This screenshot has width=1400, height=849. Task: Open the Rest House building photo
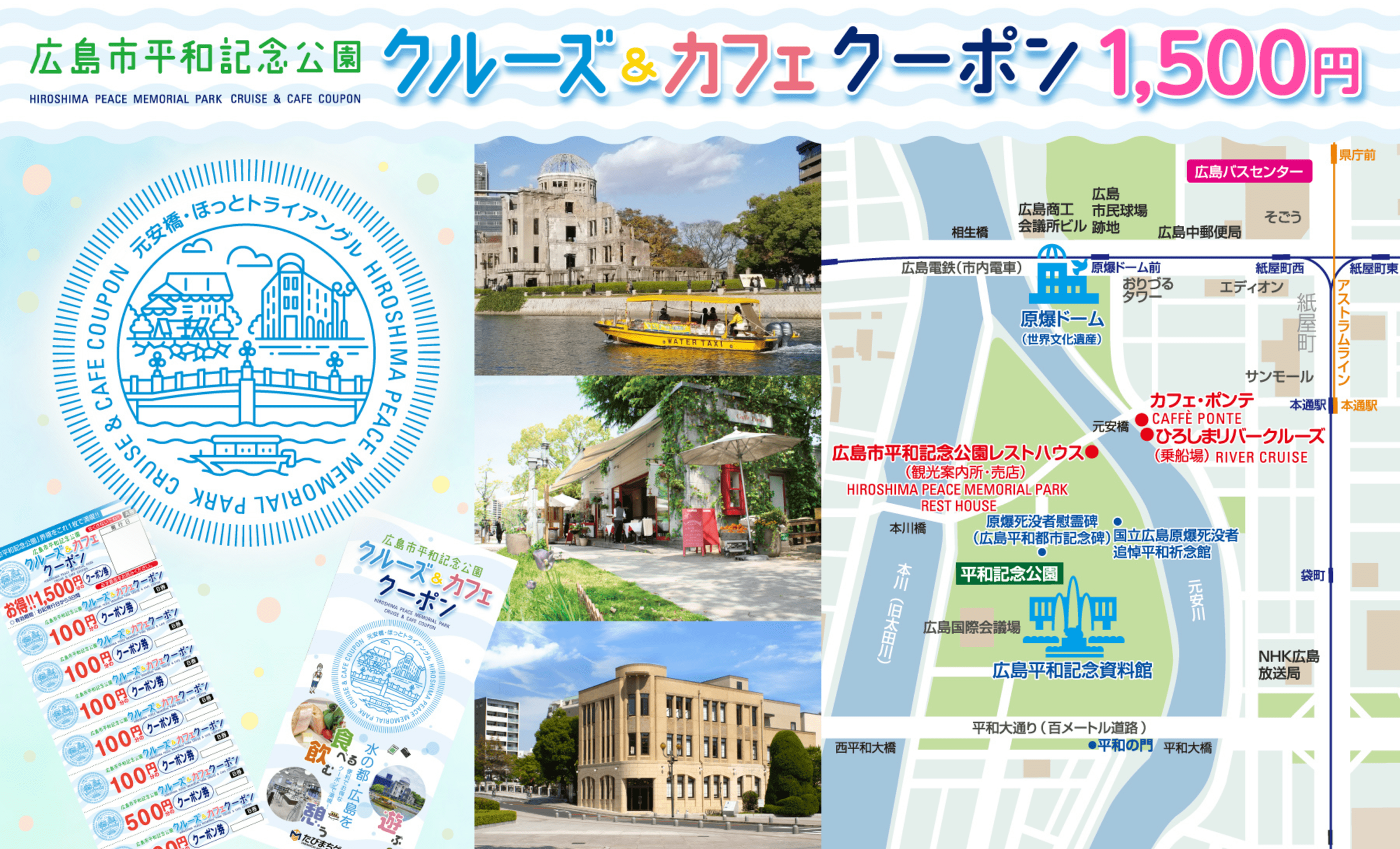pos(647,735)
